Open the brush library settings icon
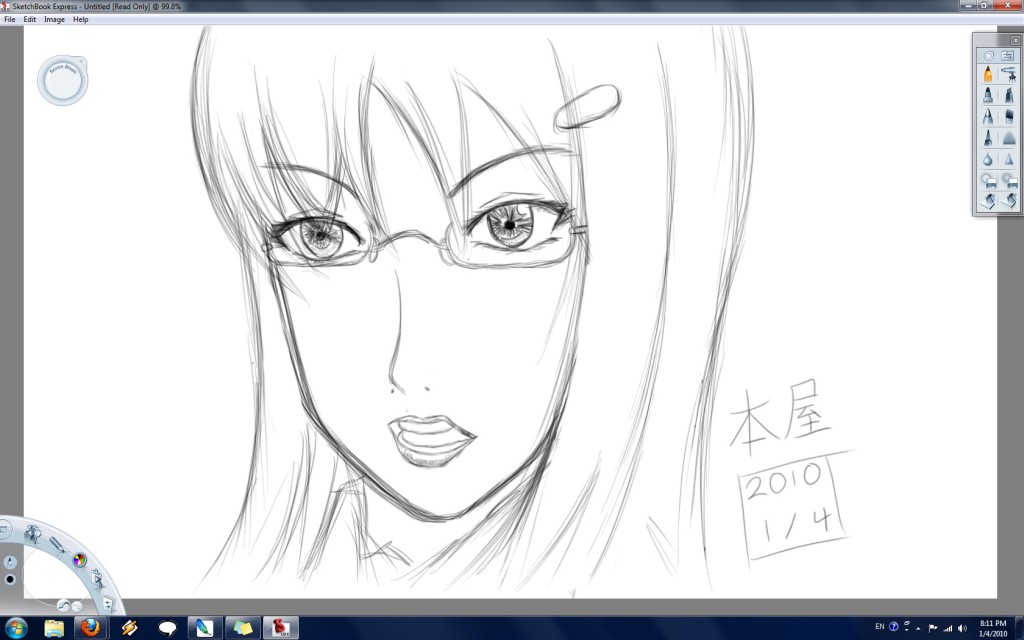 [x=1007, y=55]
